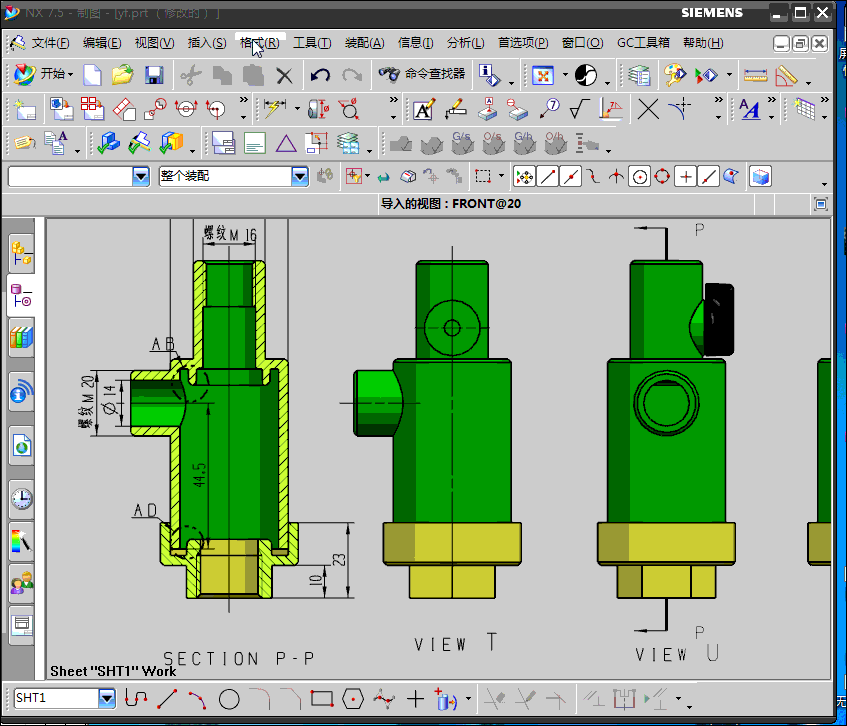Toggle the Midpoint snap option
The width and height of the screenshot is (847, 726).
coord(571,177)
